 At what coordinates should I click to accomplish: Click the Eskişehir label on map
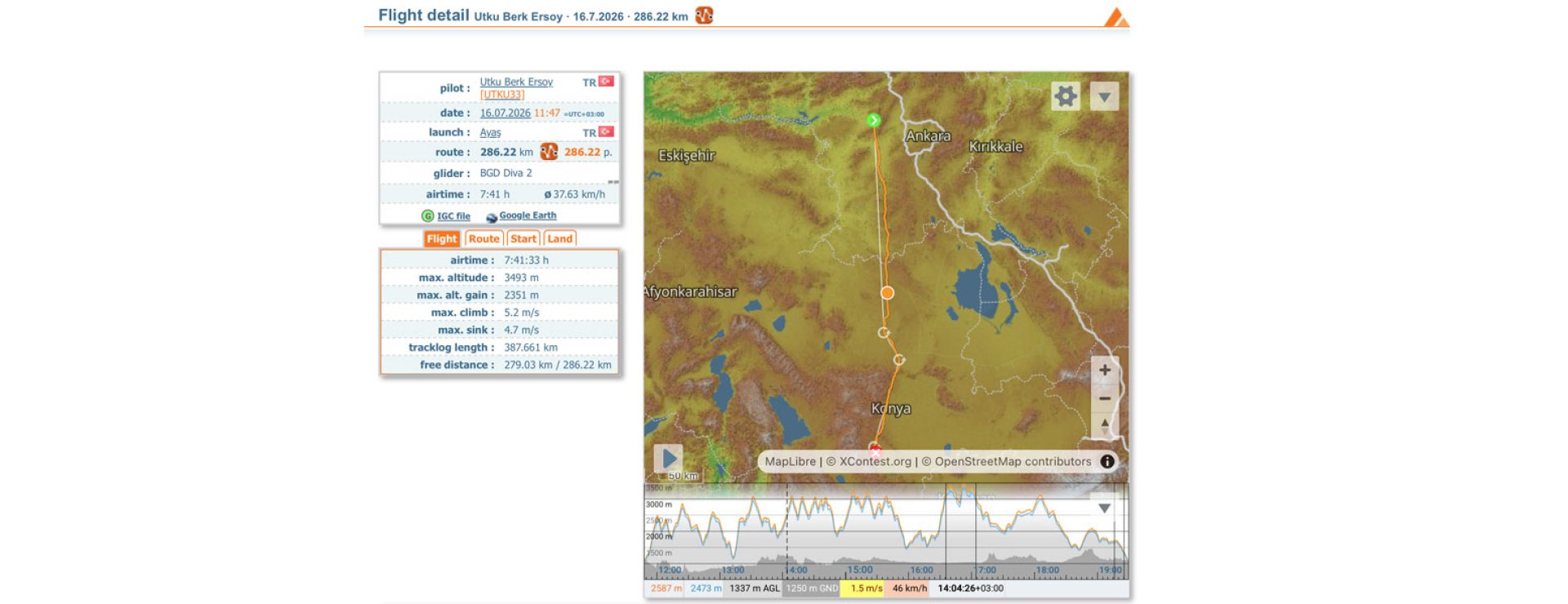686,155
